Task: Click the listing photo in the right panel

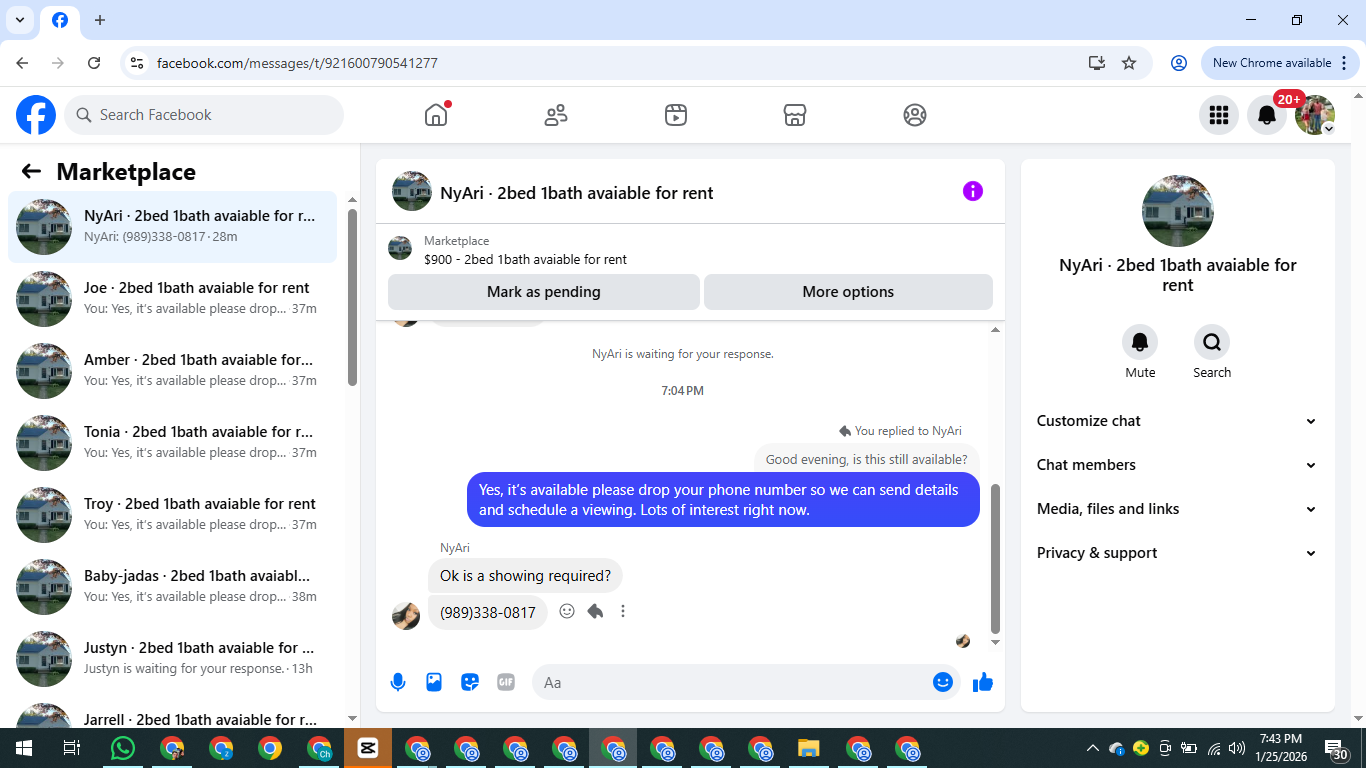Action: pos(1178,211)
